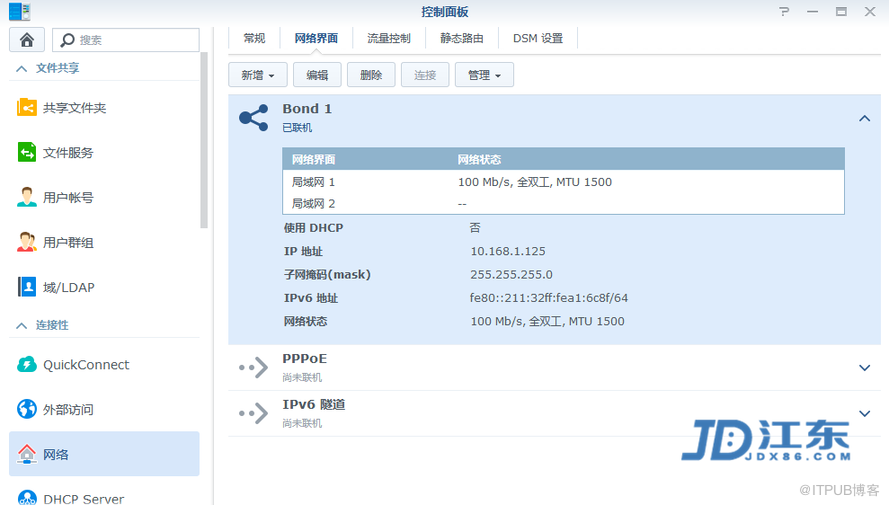This screenshot has height=505, width=889.
Task: Switch to the 静态路由 tab
Action: pos(462,38)
